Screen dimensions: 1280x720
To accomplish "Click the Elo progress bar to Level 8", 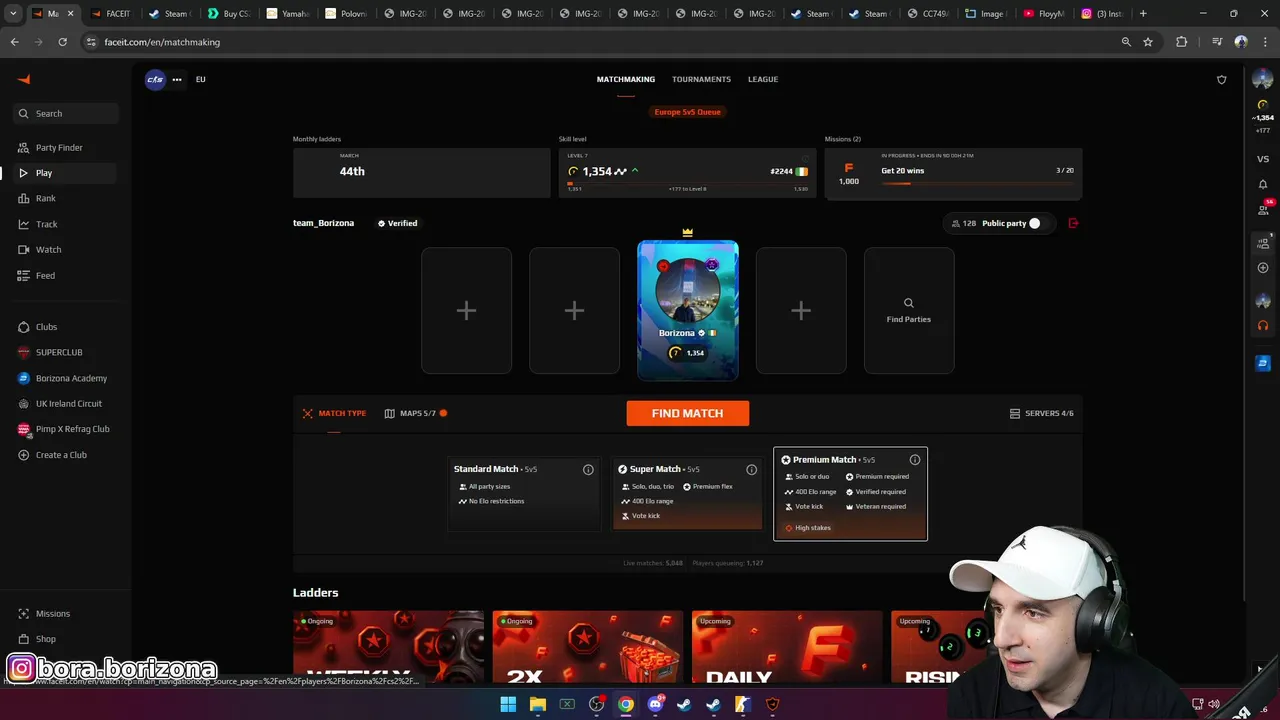I will coord(687,184).
